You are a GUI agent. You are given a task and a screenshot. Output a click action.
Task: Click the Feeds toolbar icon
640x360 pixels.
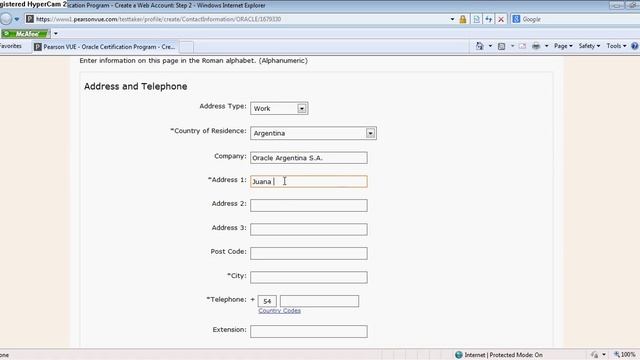click(501, 46)
